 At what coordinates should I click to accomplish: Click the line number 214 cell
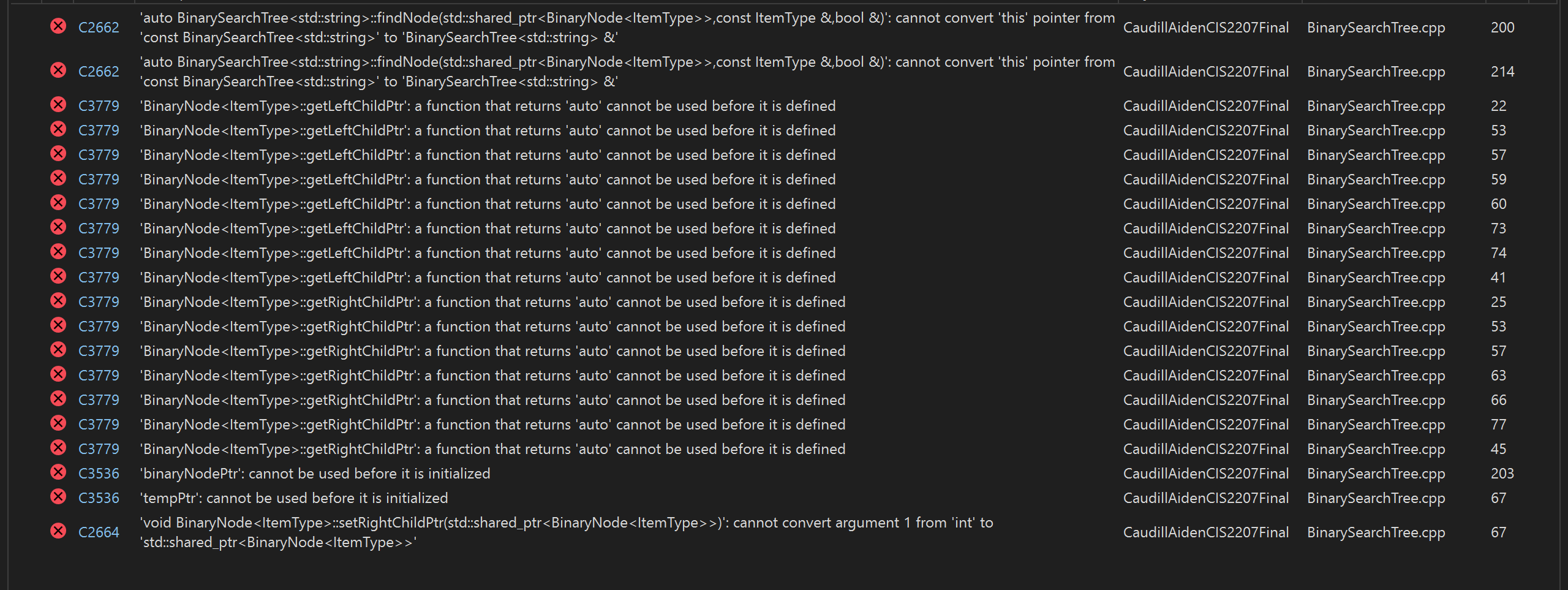point(1501,70)
